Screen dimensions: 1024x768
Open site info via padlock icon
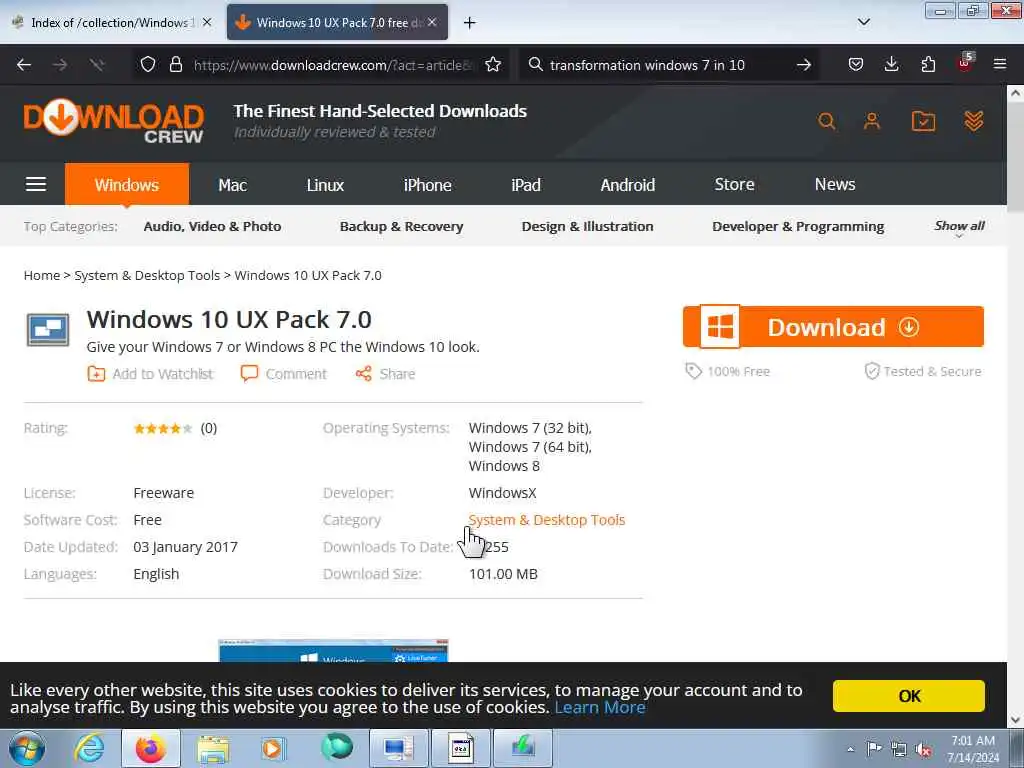(176, 65)
